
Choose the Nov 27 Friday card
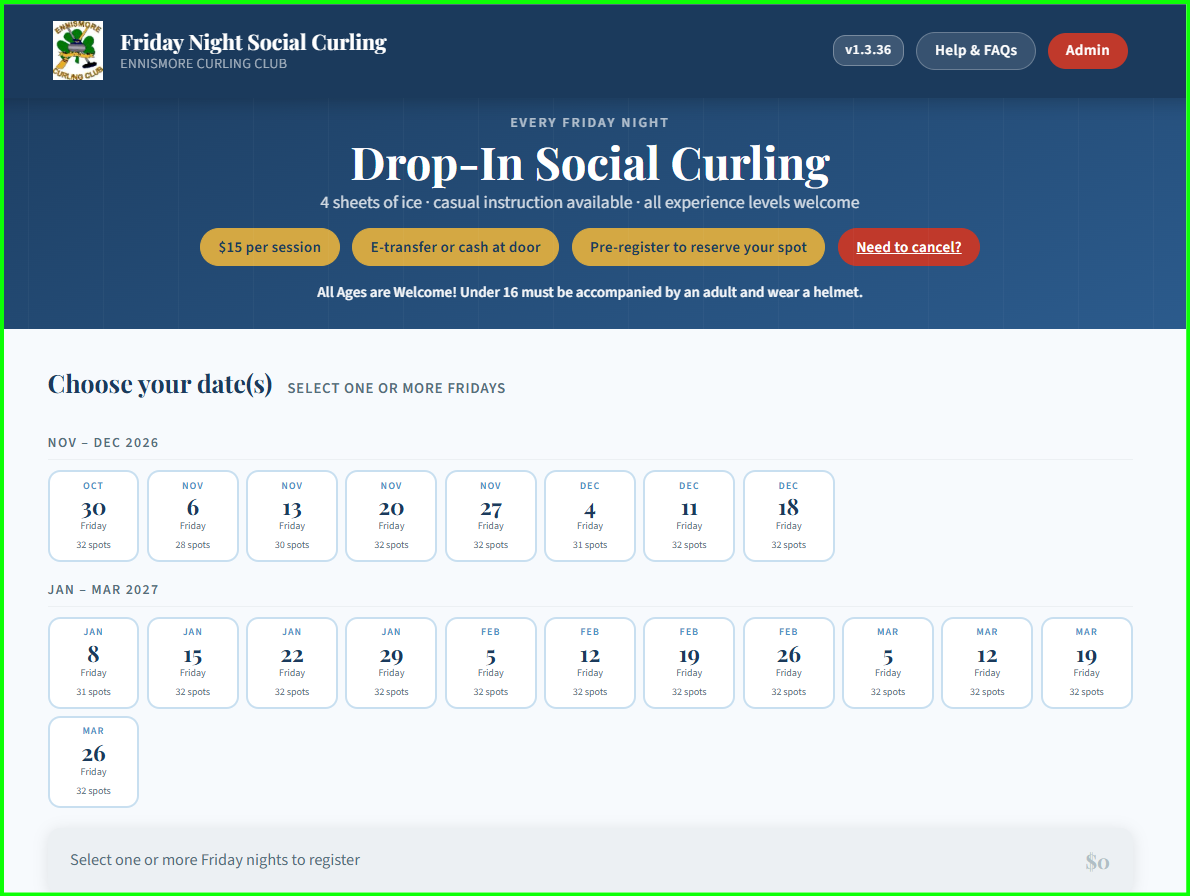coord(491,516)
